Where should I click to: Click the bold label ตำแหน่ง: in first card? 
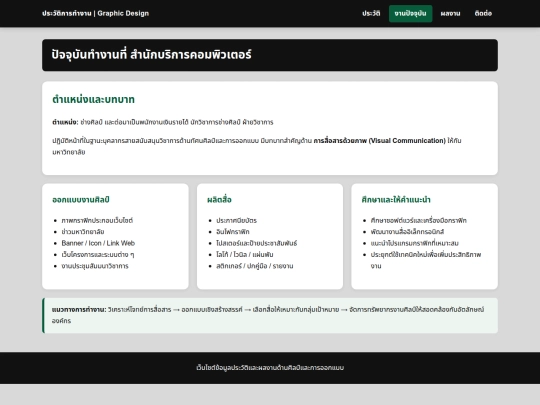point(65,122)
